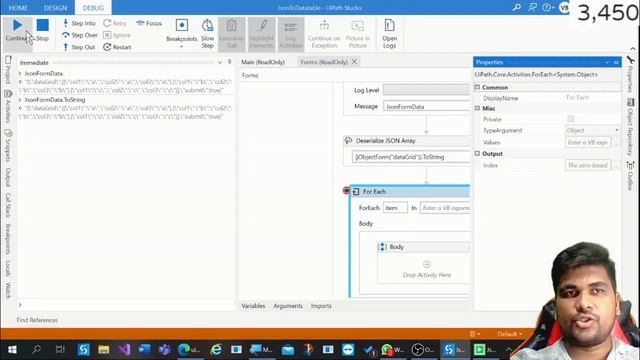Select the Body sequence header

click(423, 247)
